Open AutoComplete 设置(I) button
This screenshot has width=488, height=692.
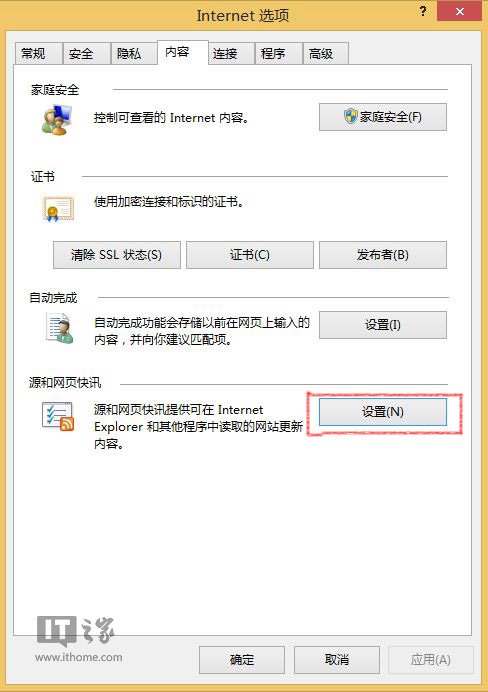pyautogui.click(x=383, y=325)
